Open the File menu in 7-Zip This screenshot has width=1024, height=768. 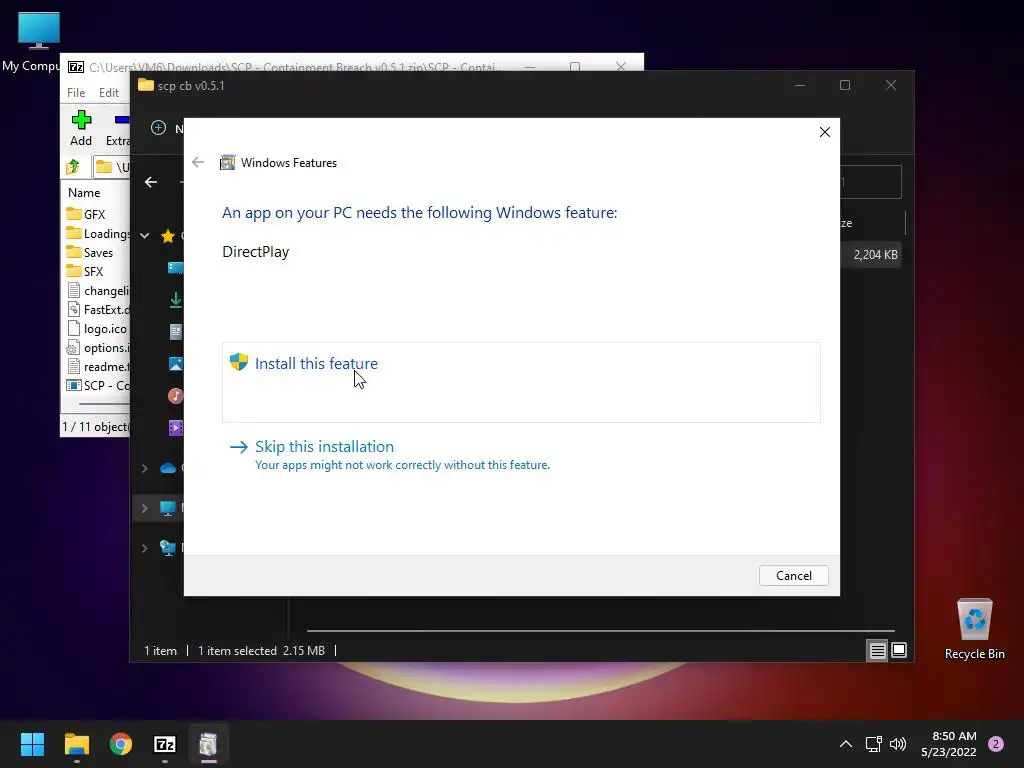pyautogui.click(x=76, y=93)
